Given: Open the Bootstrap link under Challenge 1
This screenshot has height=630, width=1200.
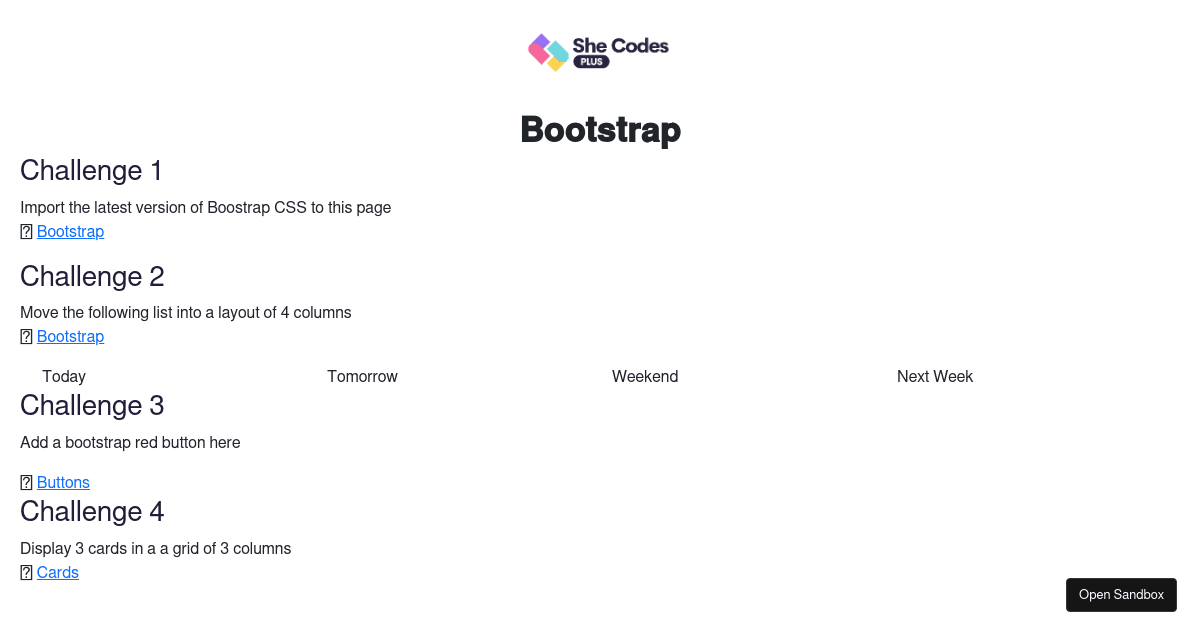Looking at the screenshot, I should pyautogui.click(x=70, y=231).
